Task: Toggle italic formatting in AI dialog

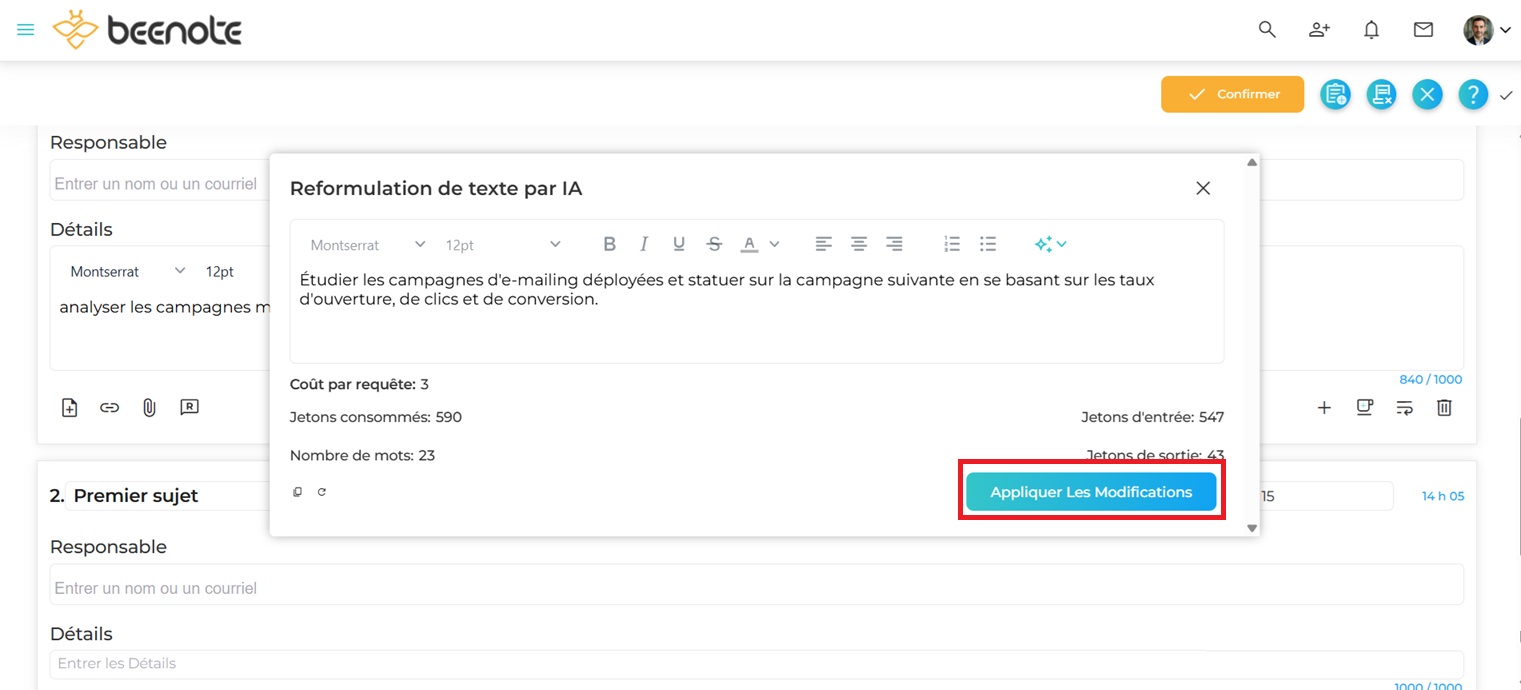Action: tap(644, 244)
